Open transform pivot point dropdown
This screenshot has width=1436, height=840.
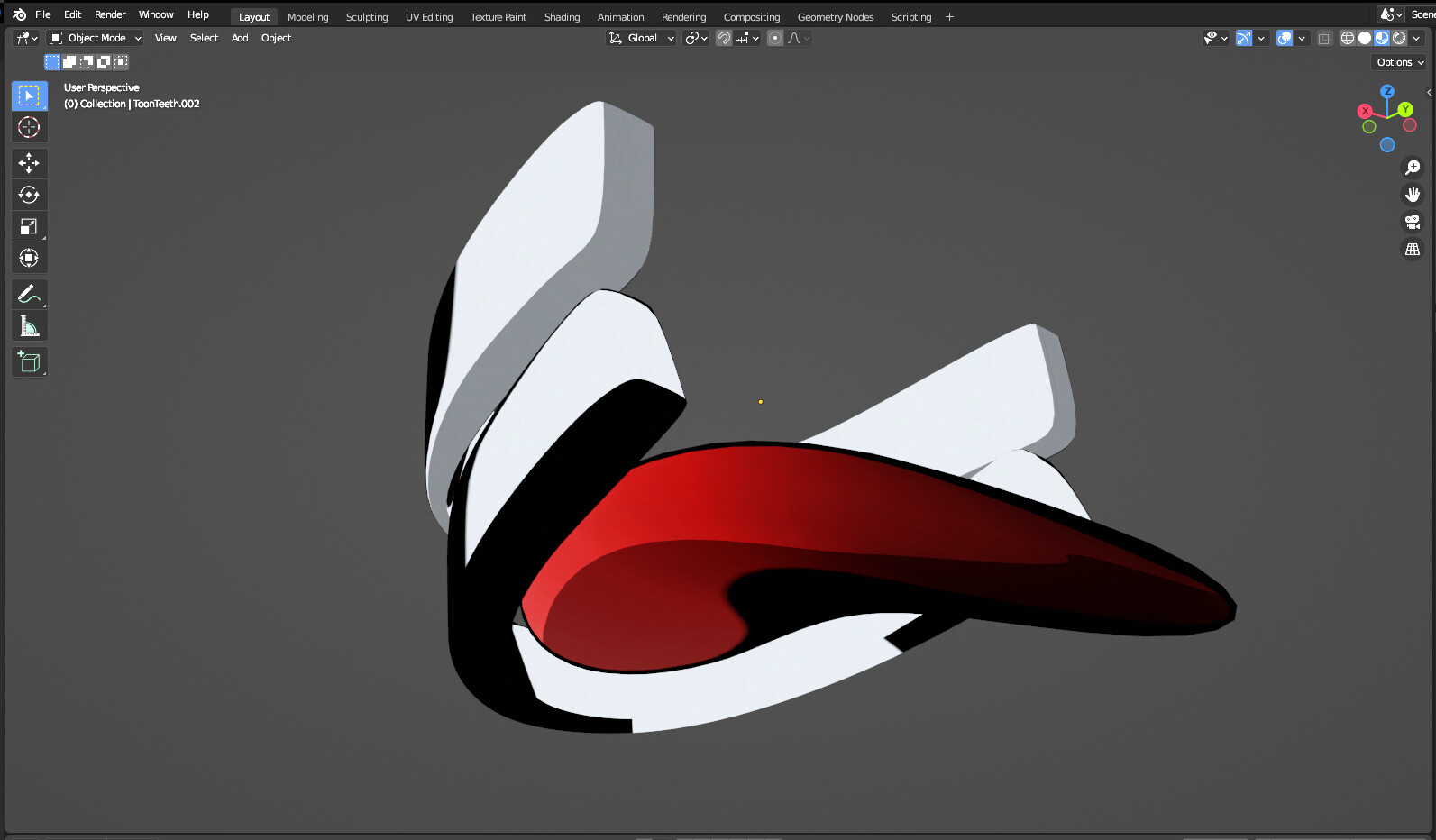click(x=696, y=38)
